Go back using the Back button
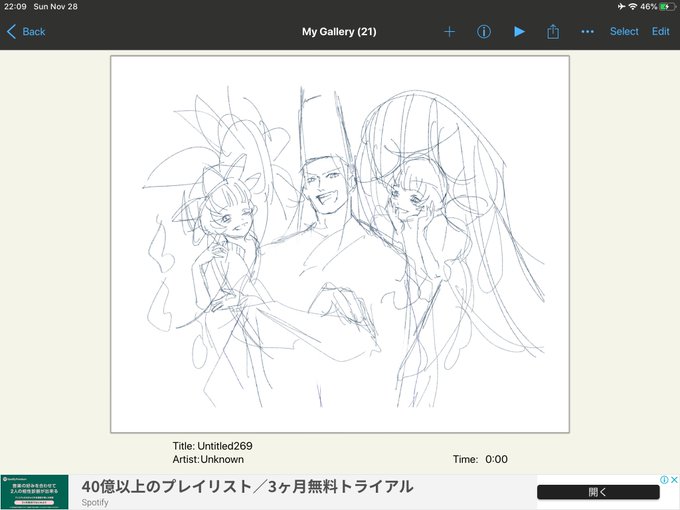The height and width of the screenshot is (510, 680). [26, 32]
